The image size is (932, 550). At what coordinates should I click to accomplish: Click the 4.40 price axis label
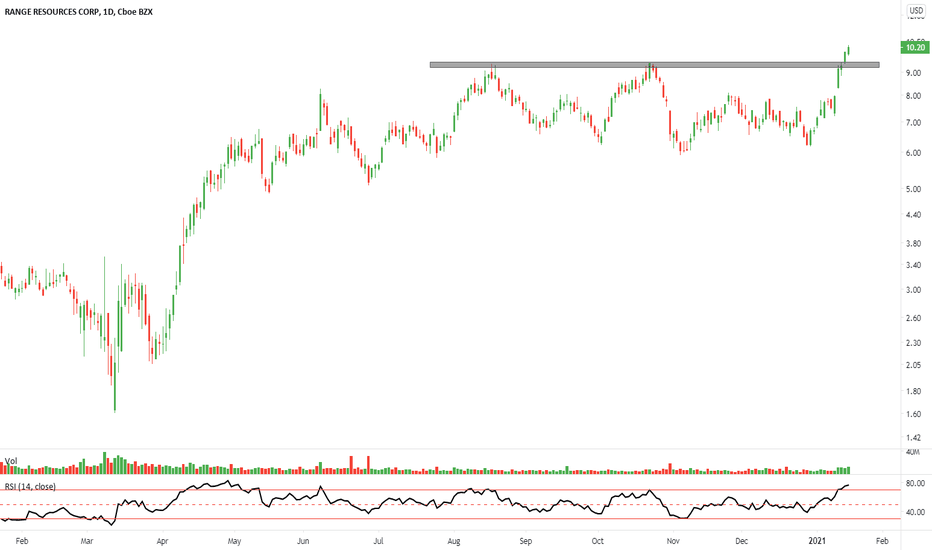[914, 215]
